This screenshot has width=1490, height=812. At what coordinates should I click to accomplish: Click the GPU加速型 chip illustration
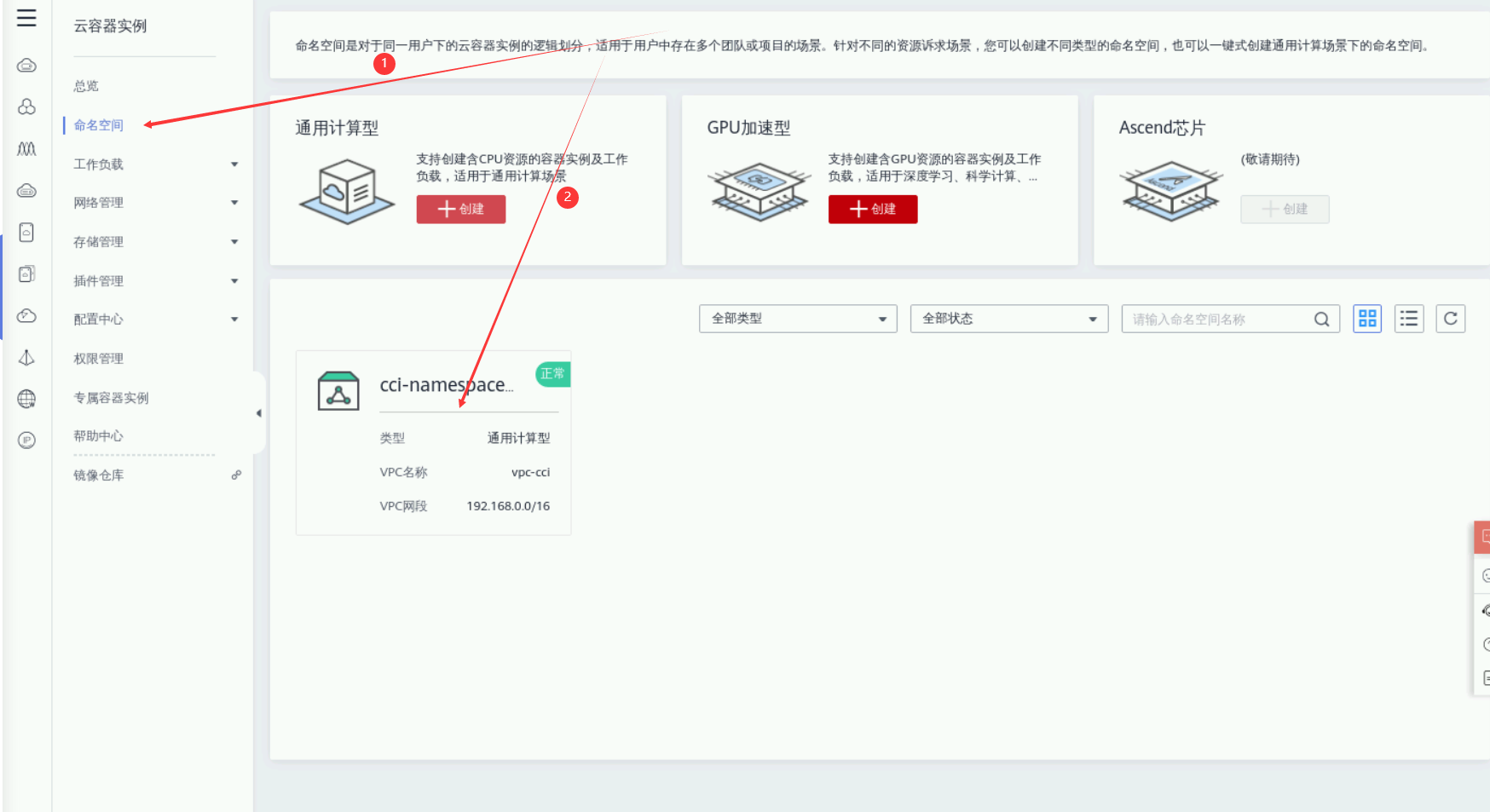tap(759, 191)
